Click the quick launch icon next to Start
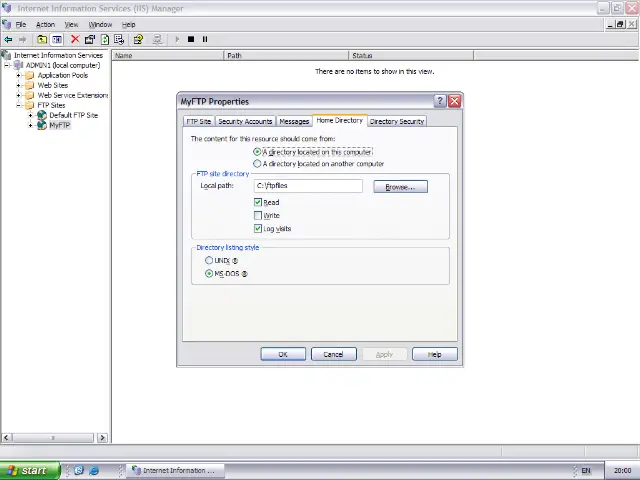Screen dimensions: 640x480 (79, 471)
